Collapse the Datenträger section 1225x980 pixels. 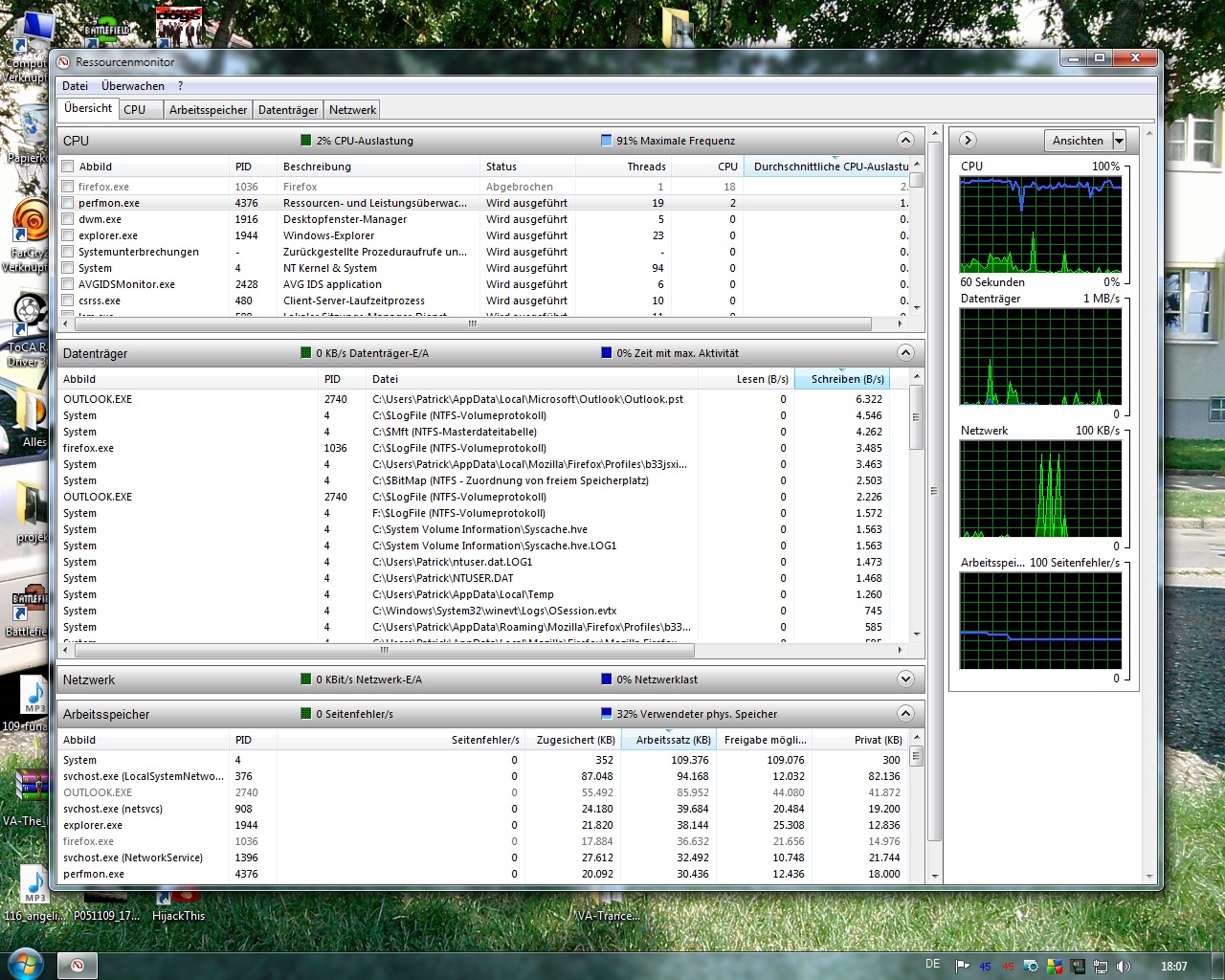[905, 353]
